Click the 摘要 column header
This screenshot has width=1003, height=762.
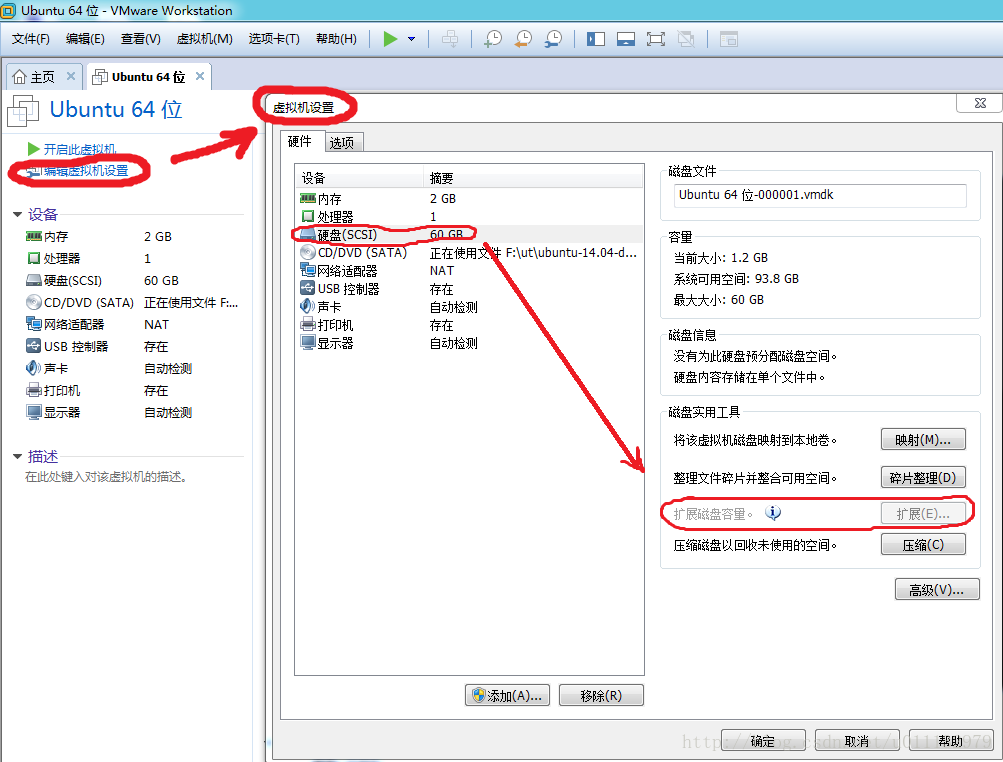click(x=533, y=178)
